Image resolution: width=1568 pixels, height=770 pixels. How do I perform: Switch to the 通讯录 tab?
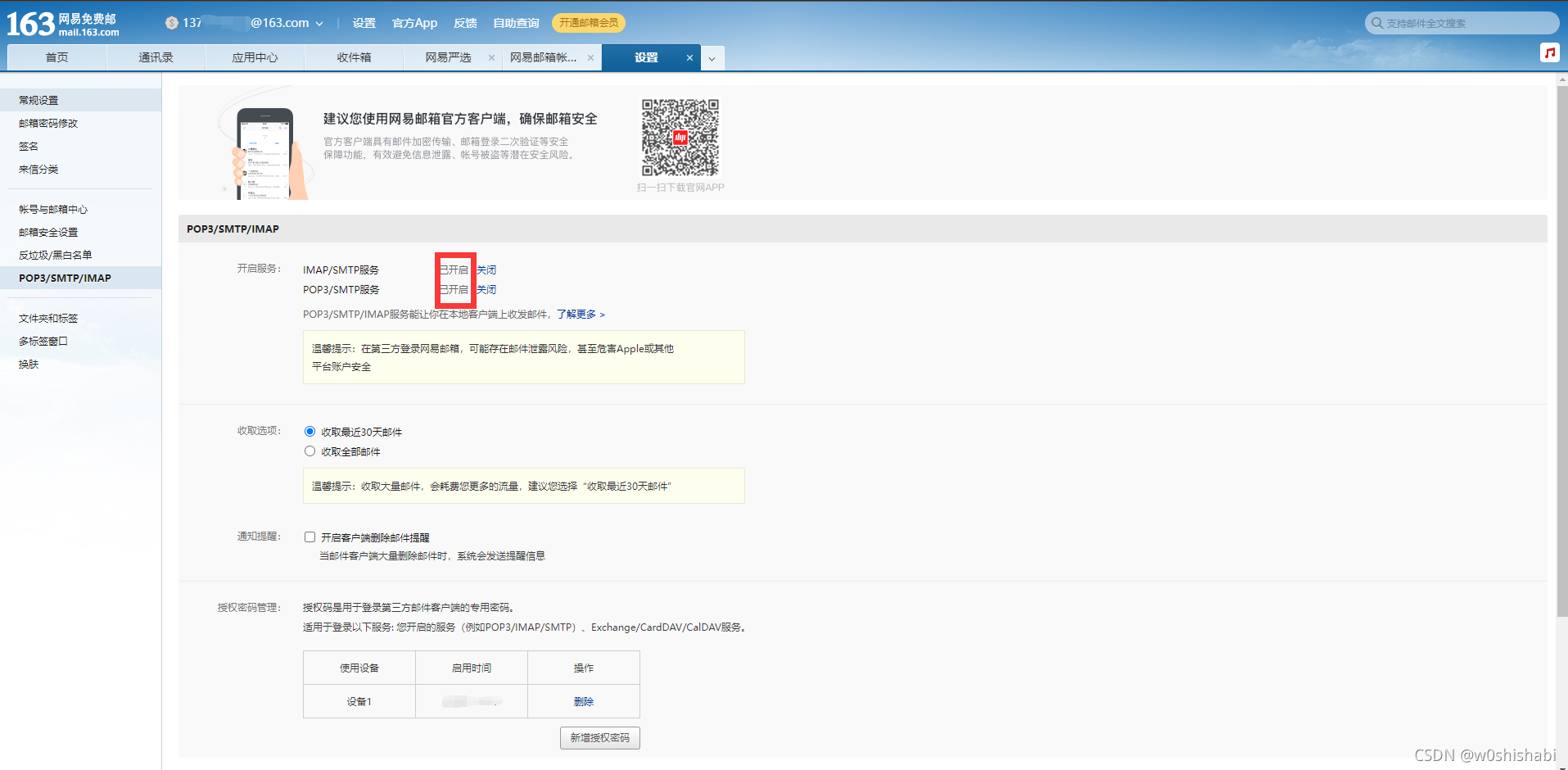click(156, 57)
